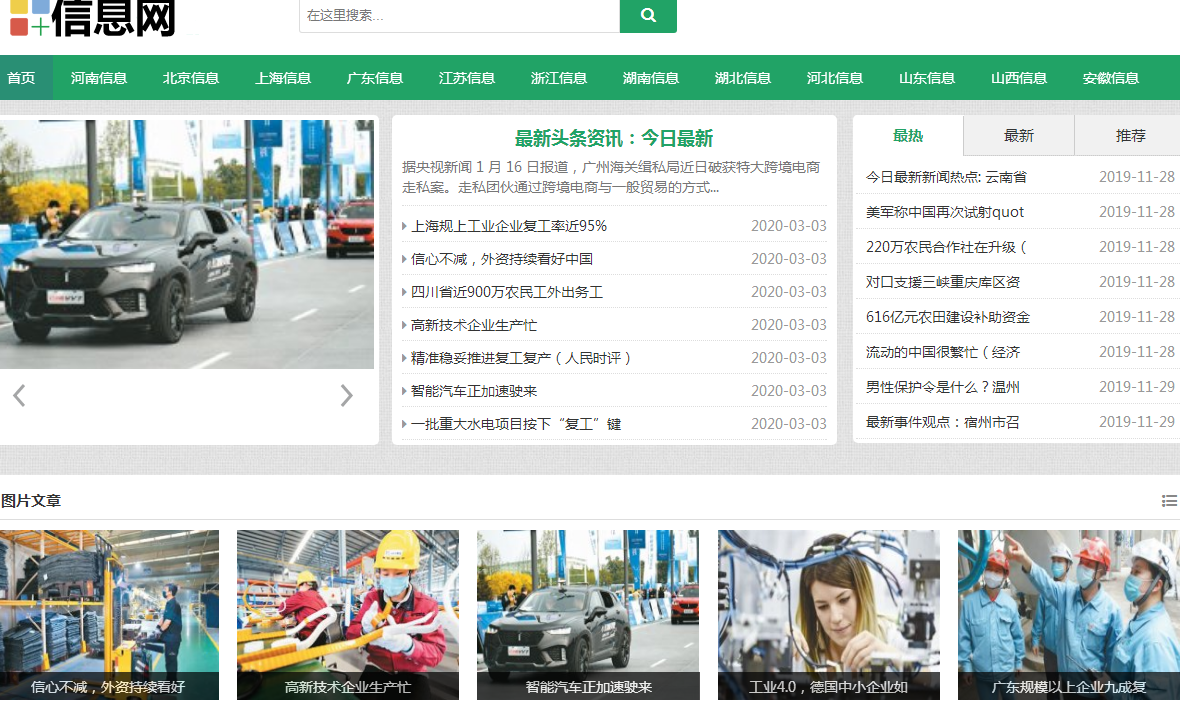Click the next slide arrow on carousel
Screen dimensions: 1180x709
point(346,396)
